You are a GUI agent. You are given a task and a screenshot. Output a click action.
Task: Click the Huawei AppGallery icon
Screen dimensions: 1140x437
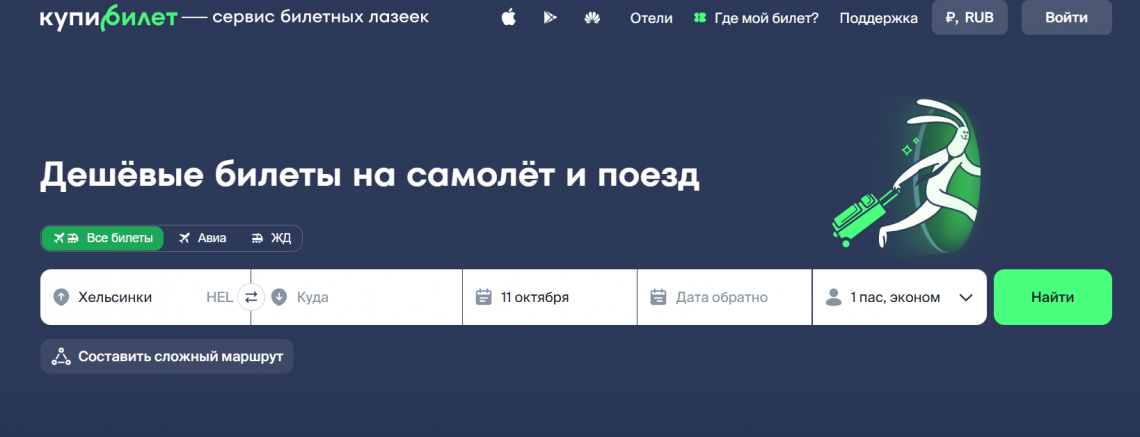click(x=591, y=18)
